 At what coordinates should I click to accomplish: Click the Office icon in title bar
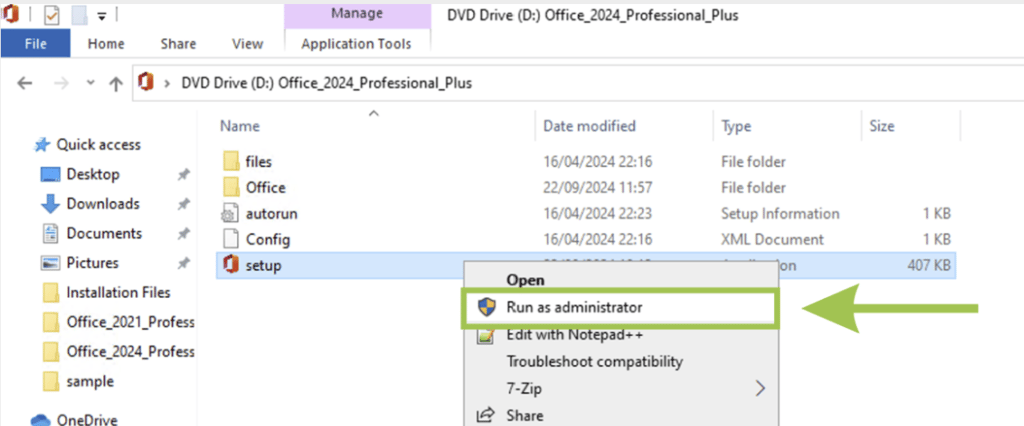(12, 13)
